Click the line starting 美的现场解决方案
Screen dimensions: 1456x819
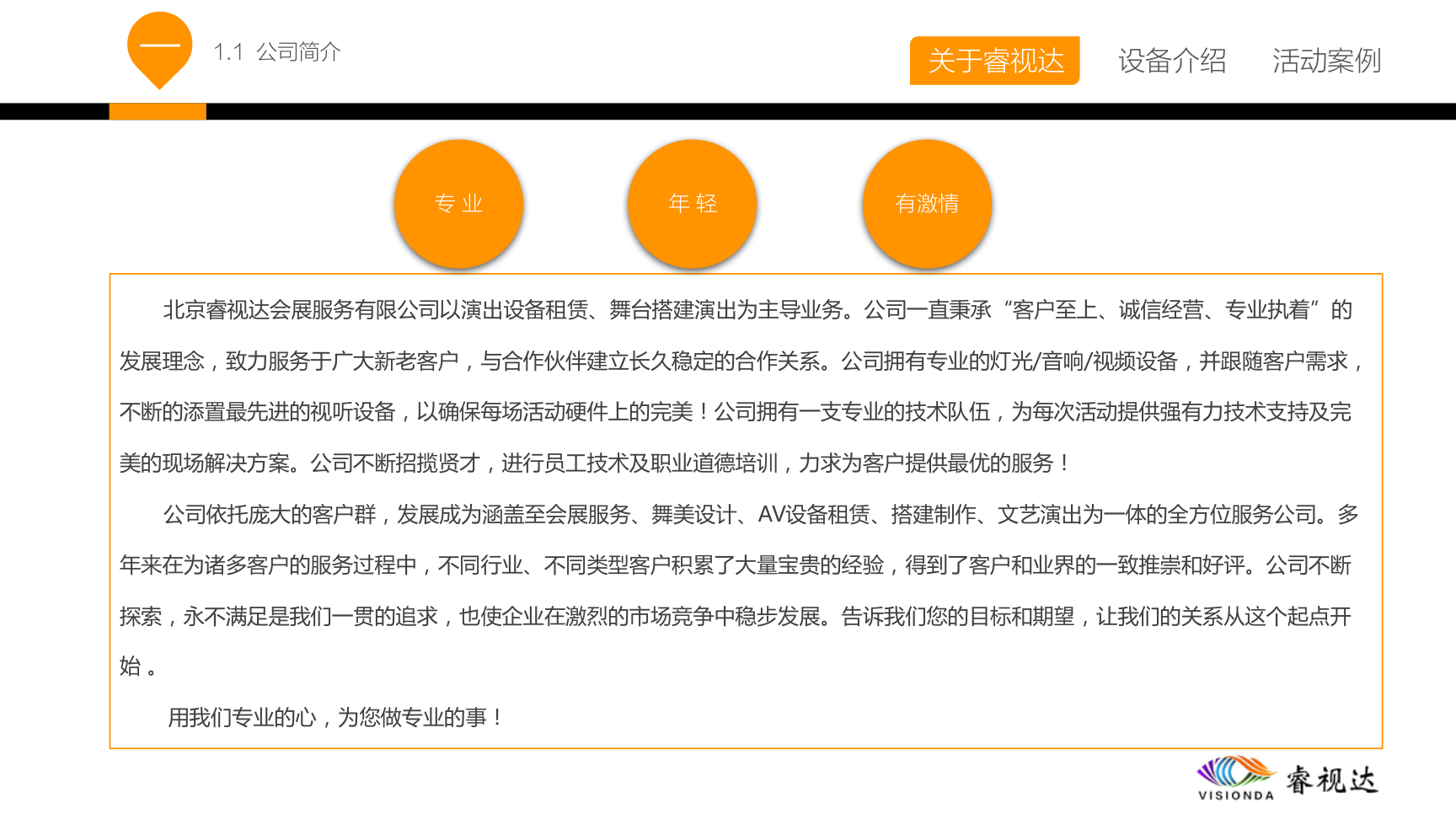[x=595, y=463]
